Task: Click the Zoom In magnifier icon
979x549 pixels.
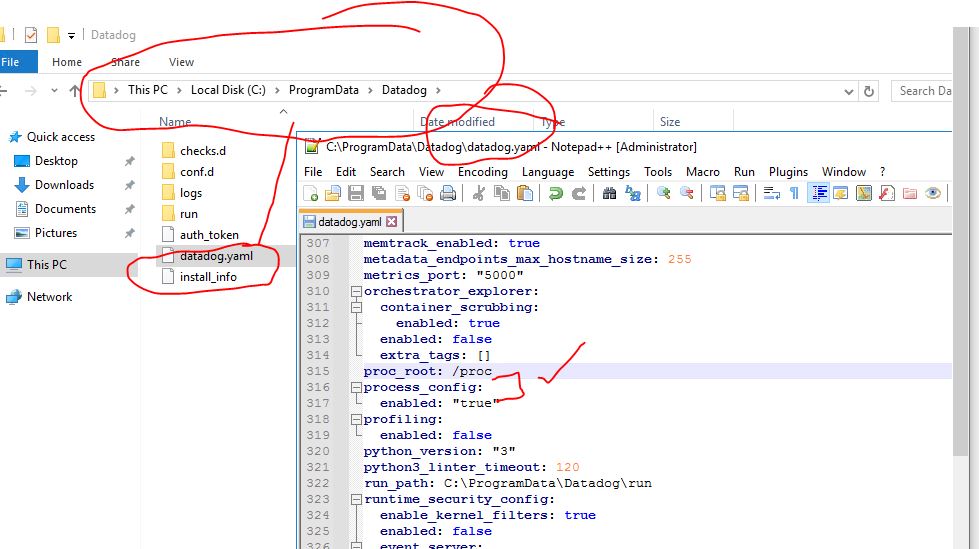Action: pyautogui.click(x=663, y=194)
